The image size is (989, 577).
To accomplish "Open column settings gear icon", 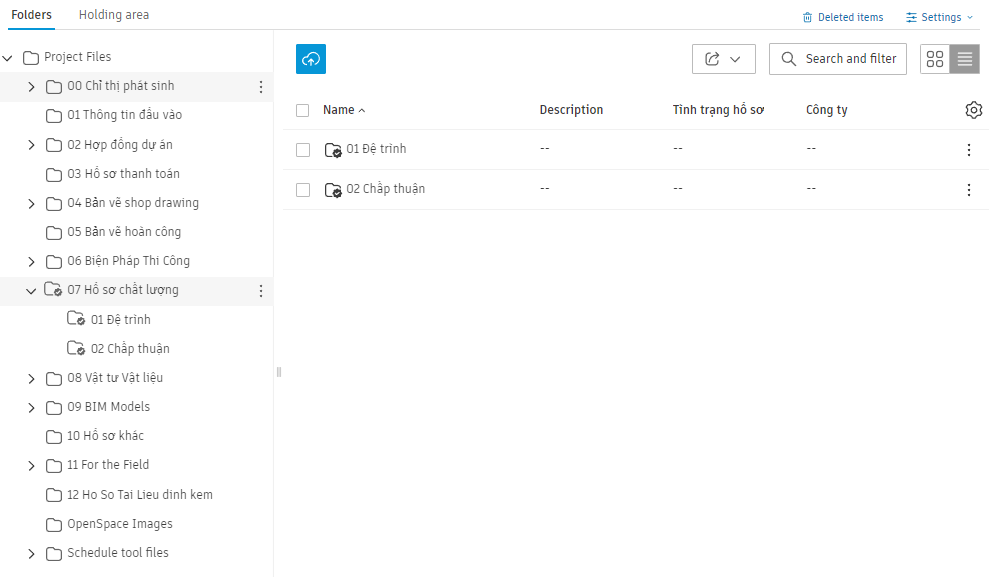I will pyautogui.click(x=973, y=110).
